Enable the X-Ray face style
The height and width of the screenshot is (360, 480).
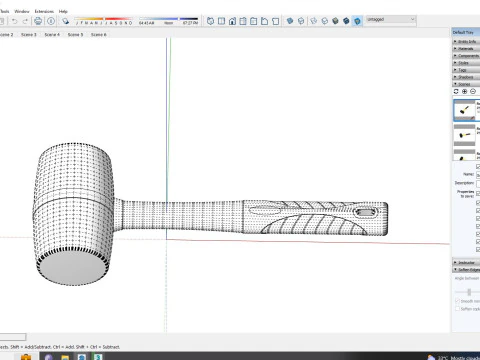(290, 21)
